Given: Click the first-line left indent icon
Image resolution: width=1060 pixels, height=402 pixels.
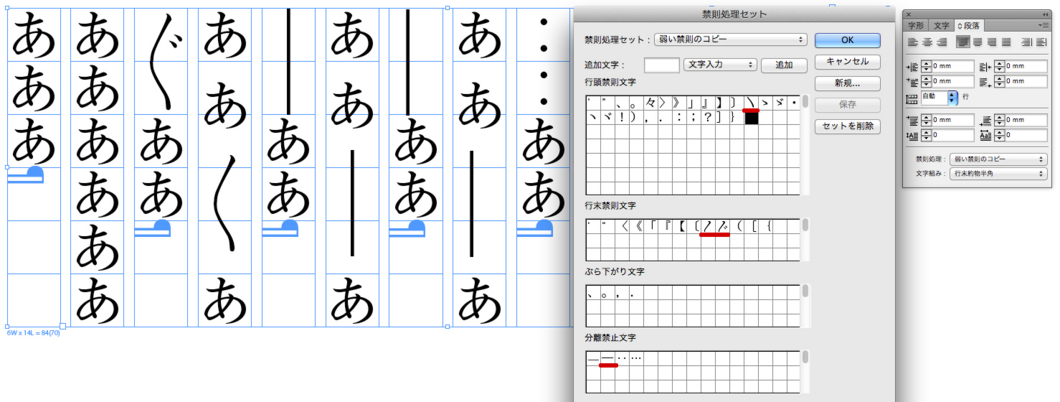Looking at the screenshot, I should tap(912, 82).
